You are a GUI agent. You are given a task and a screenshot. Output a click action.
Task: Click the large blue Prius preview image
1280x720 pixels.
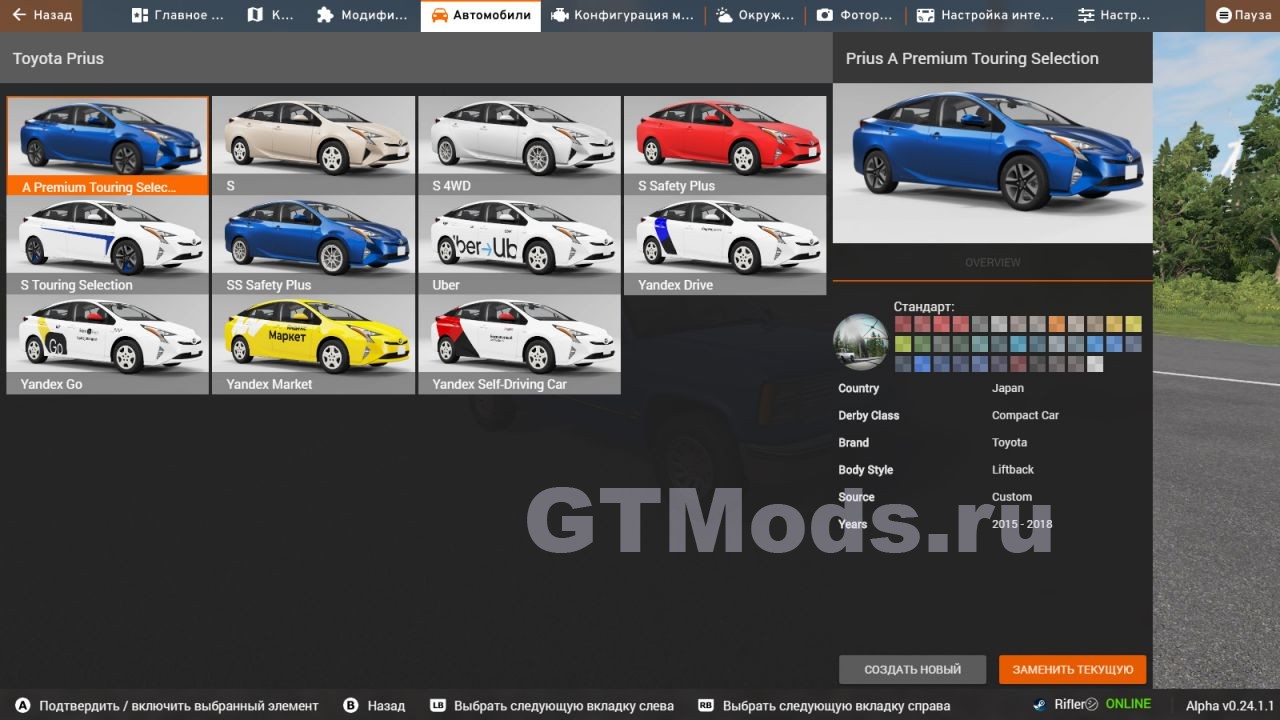pyautogui.click(x=993, y=163)
